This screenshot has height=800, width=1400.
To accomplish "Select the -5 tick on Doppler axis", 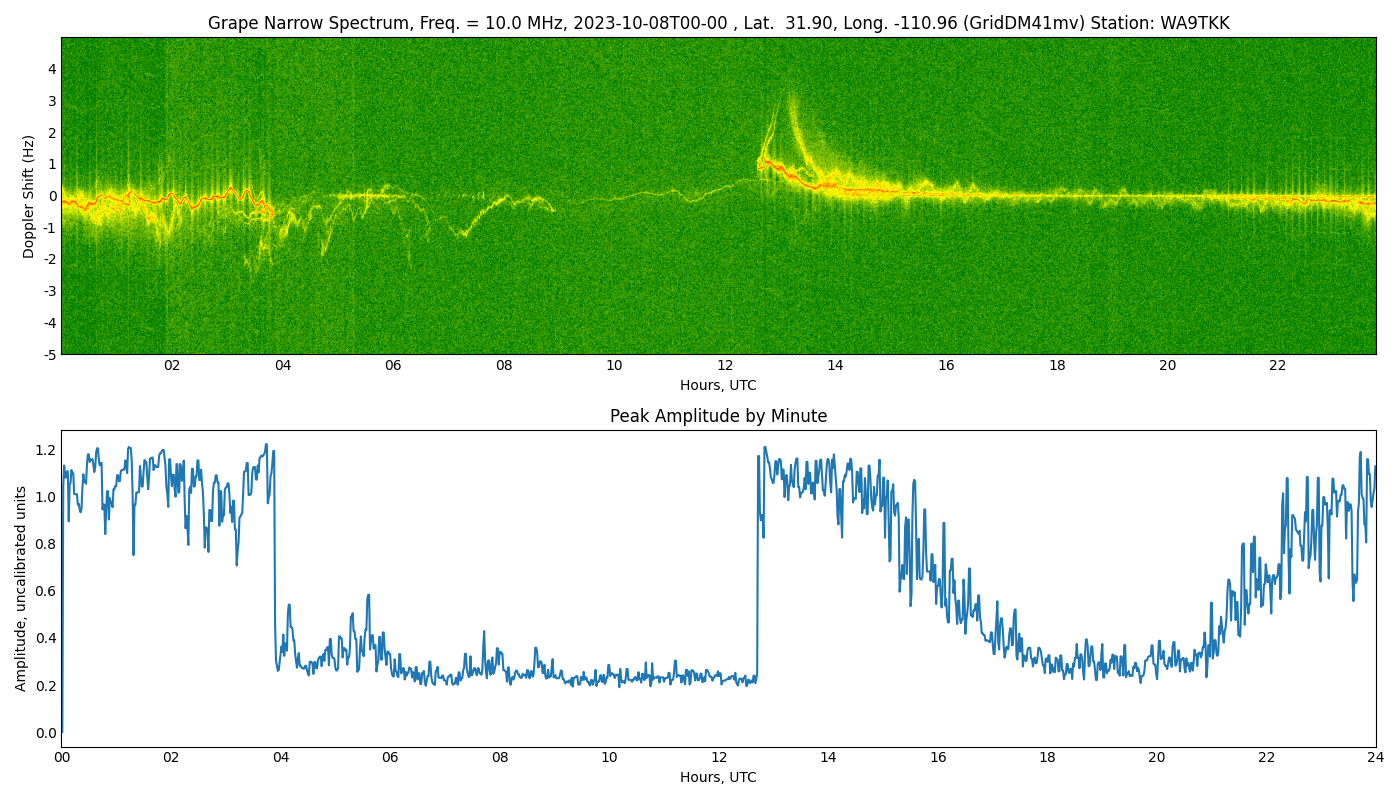I will pyautogui.click(x=48, y=354).
